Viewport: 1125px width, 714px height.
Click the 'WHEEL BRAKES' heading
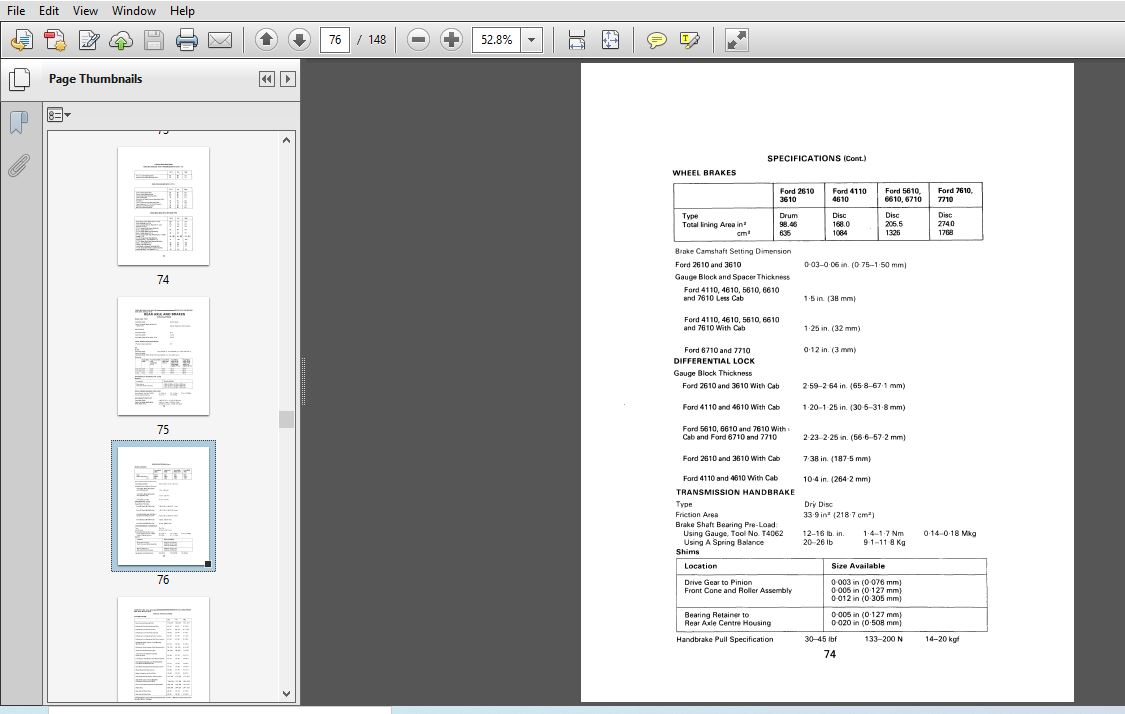(704, 173)
